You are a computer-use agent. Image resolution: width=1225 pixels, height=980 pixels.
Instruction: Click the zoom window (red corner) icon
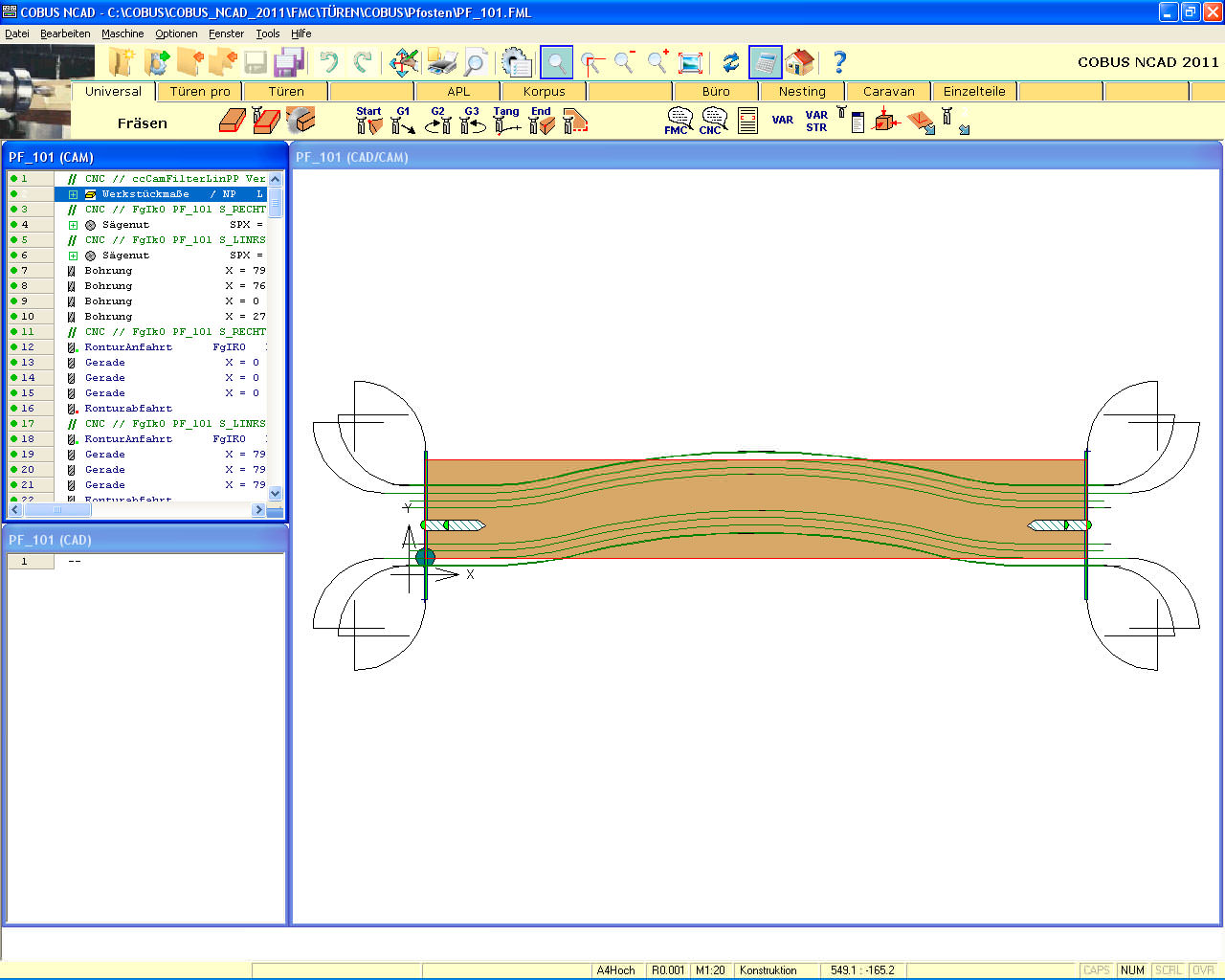coord(591,62)
